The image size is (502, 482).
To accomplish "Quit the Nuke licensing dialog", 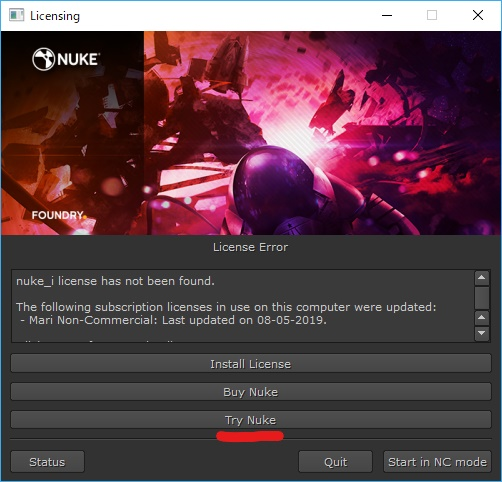I will point(335,462).
